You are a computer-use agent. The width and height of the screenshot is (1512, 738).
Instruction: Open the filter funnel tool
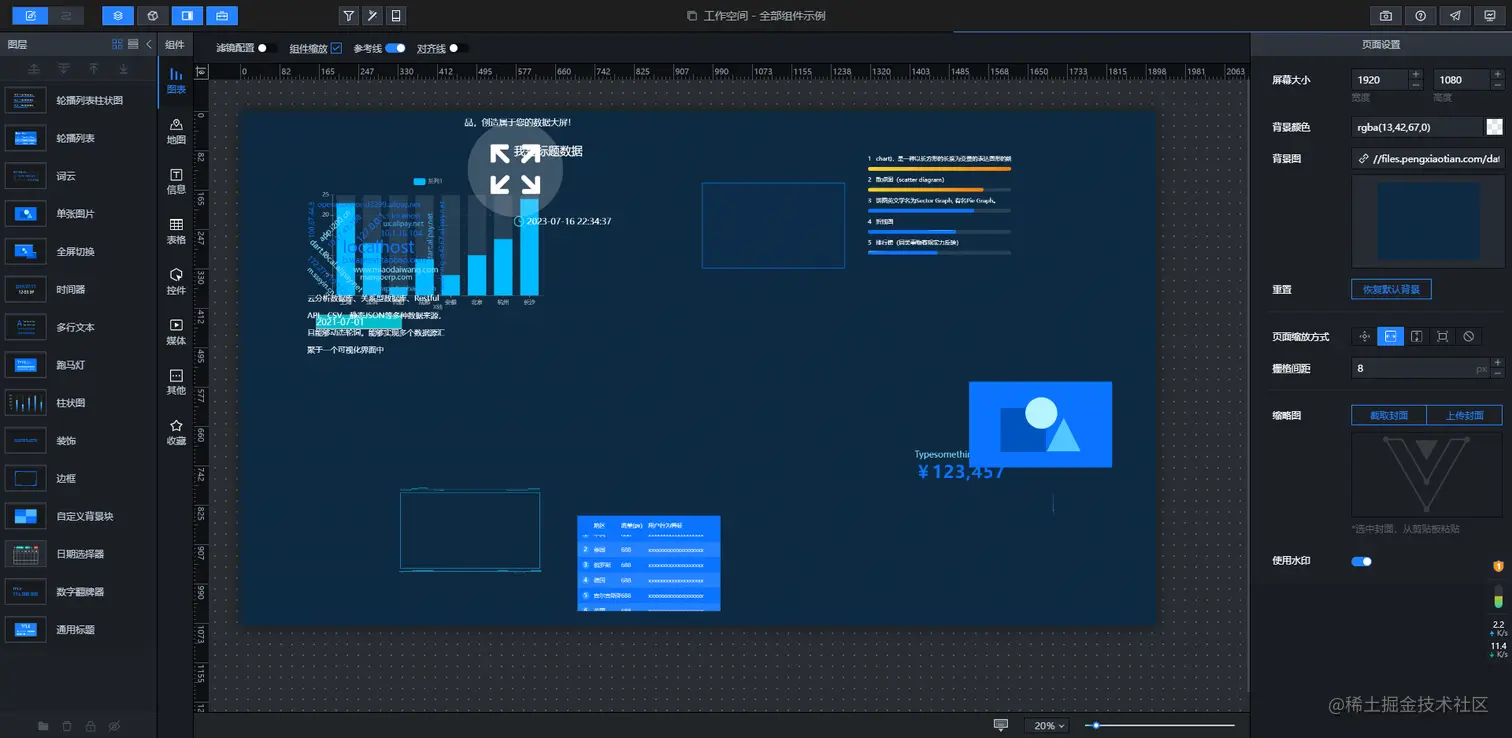pyautogui.click(x=348, y=16)
